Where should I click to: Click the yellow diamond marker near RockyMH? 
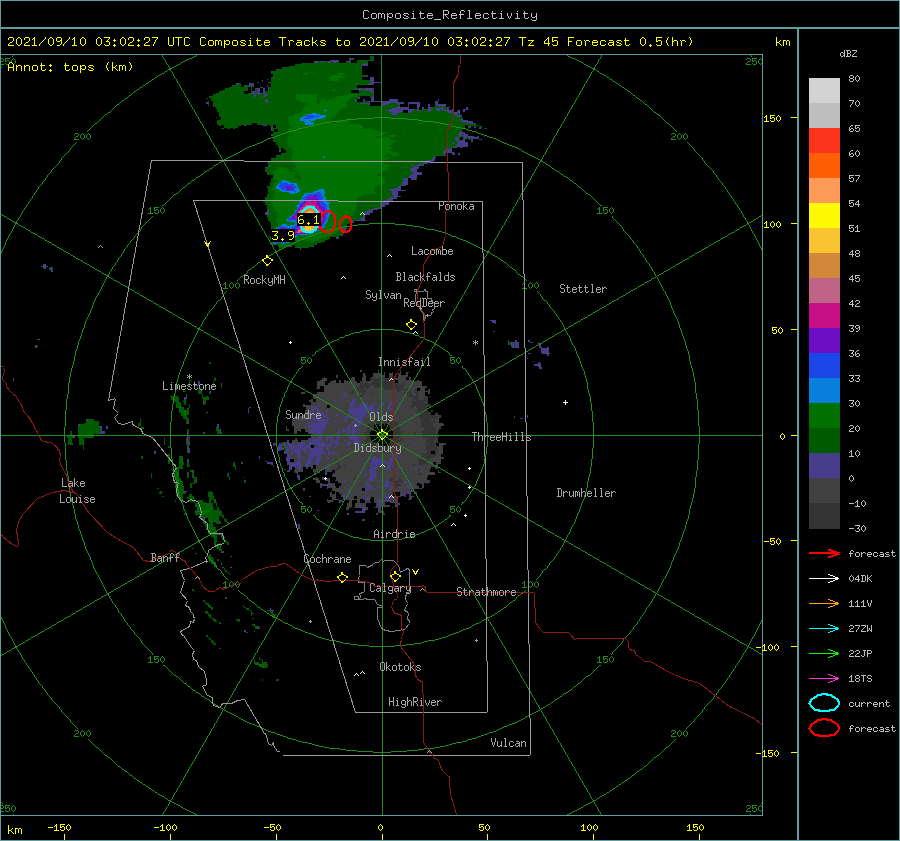267,261
